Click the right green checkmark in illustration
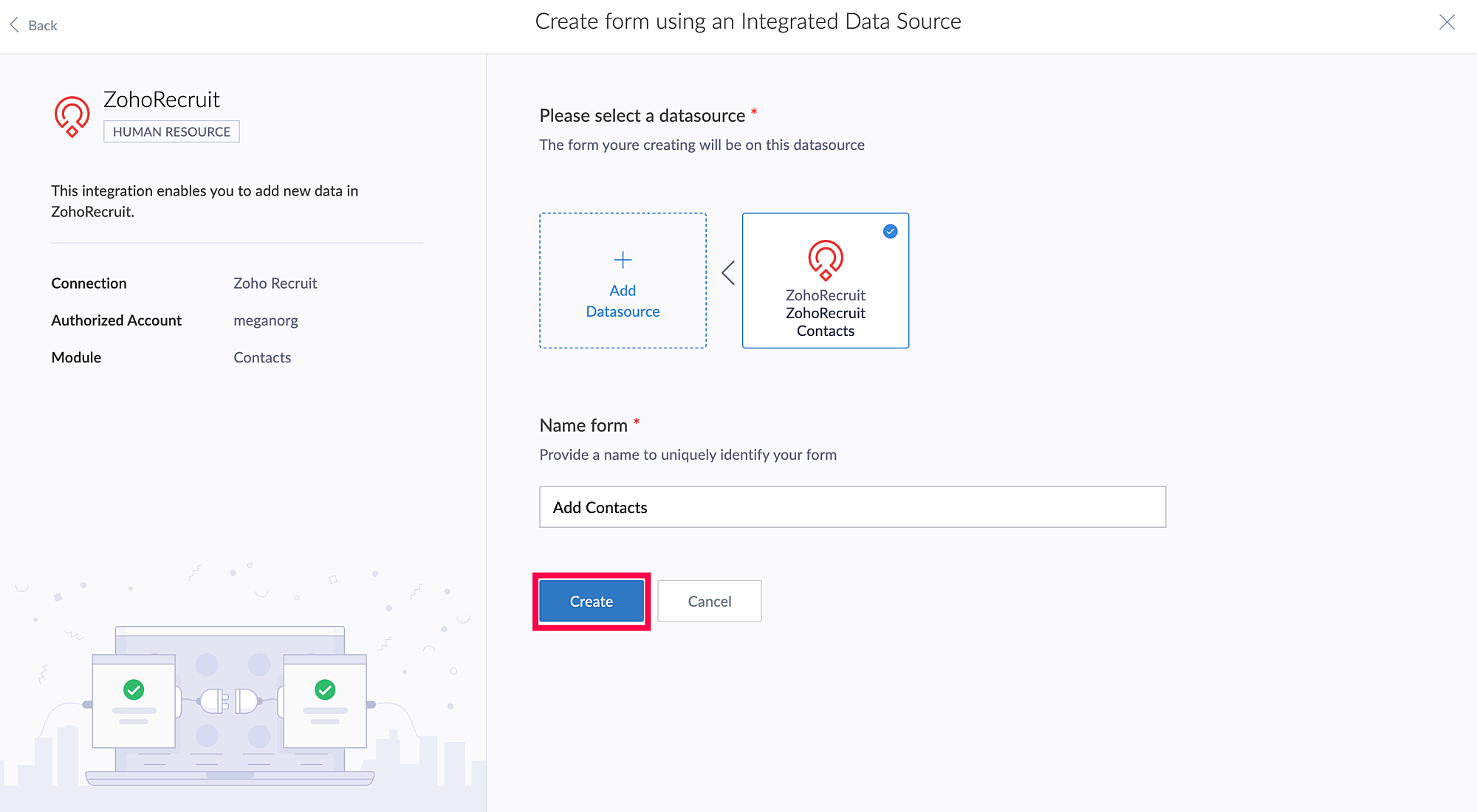This screenshot has height=812, width=1477. point(325,689)
